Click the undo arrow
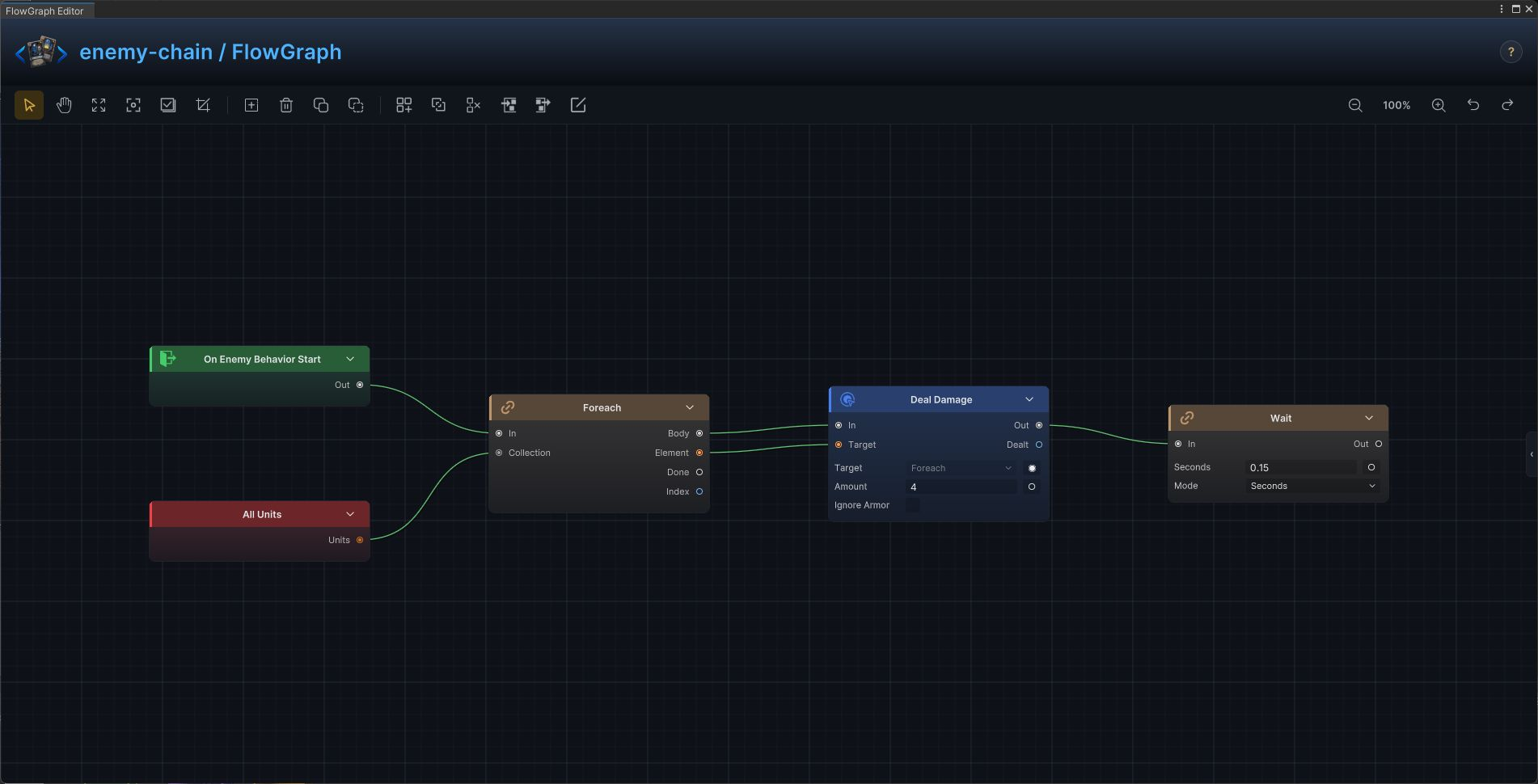Viewport: 1538px width, 784px height. [x=1473, y=105]
